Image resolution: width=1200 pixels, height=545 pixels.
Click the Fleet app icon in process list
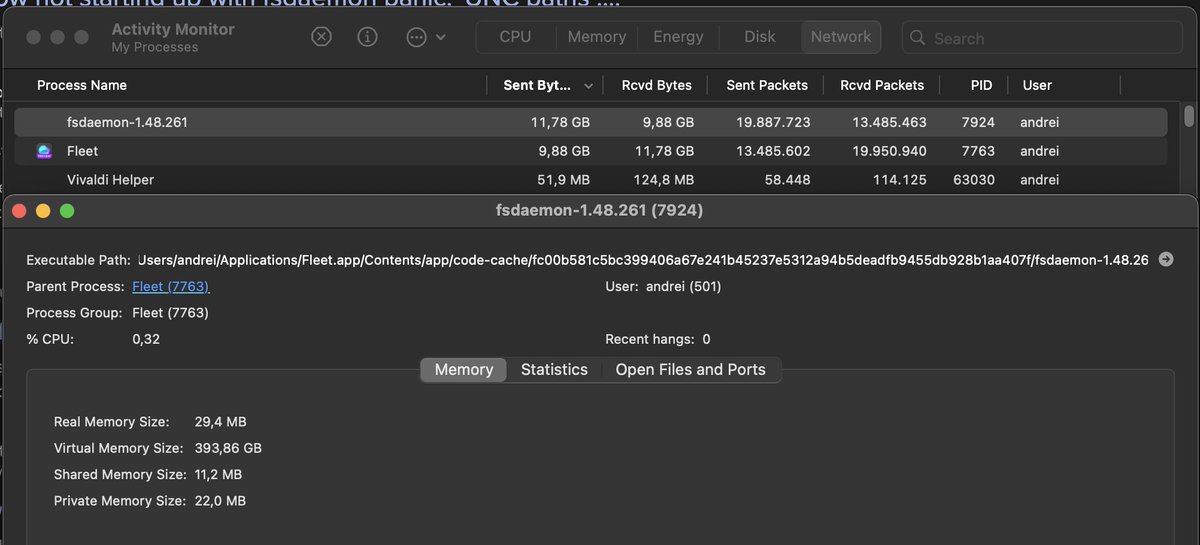[45, 151]
